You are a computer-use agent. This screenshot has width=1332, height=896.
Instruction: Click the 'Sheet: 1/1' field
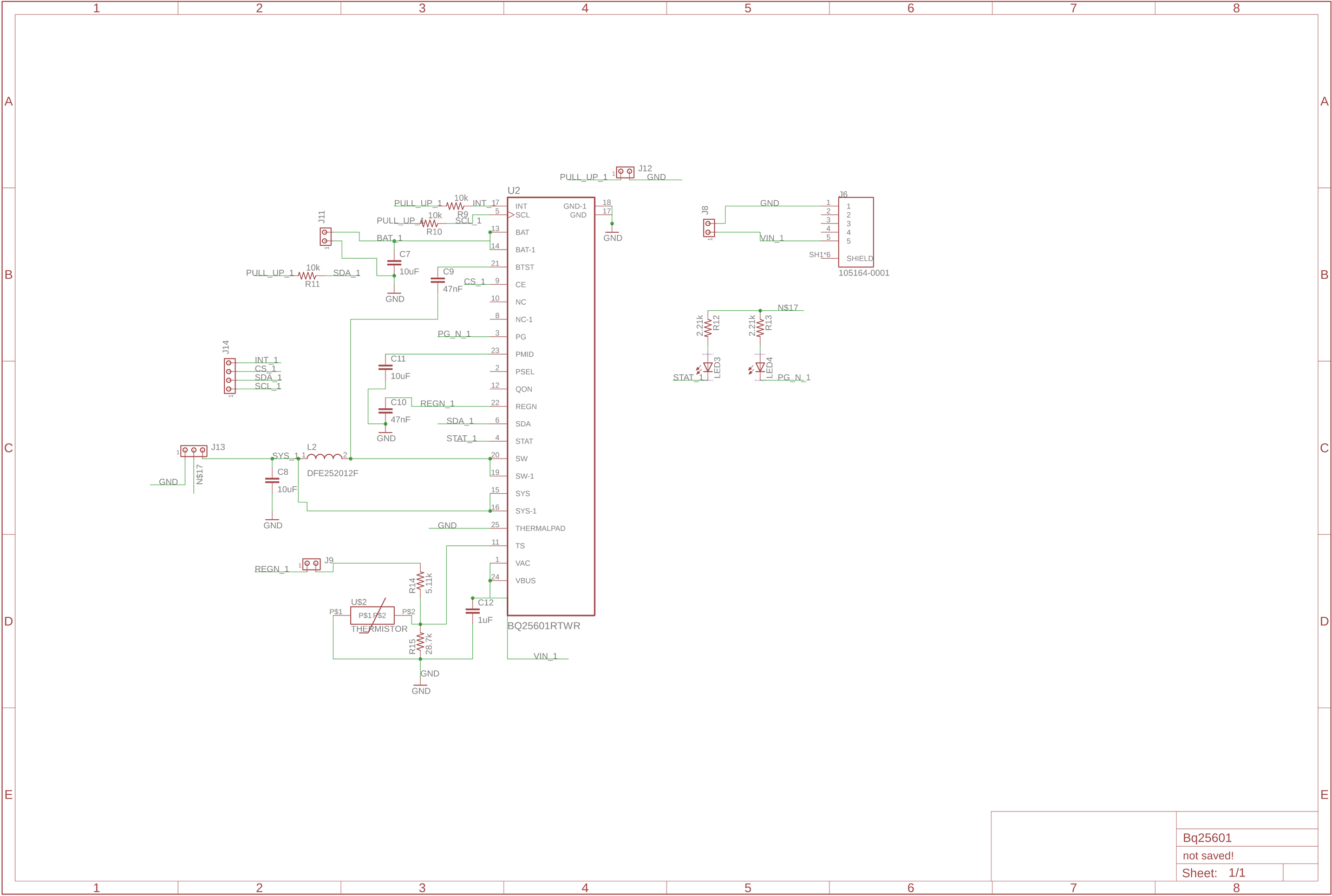click(x=1214, y=873)
